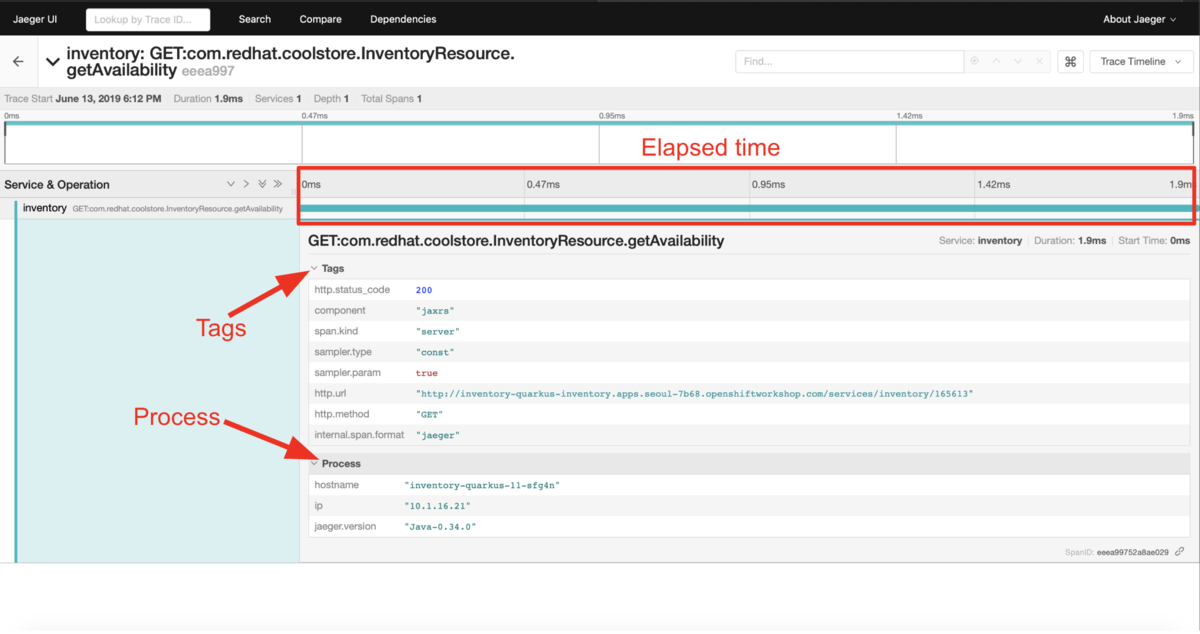
Task: Open the Dependencies page in navbar
Action: point(403,19)
